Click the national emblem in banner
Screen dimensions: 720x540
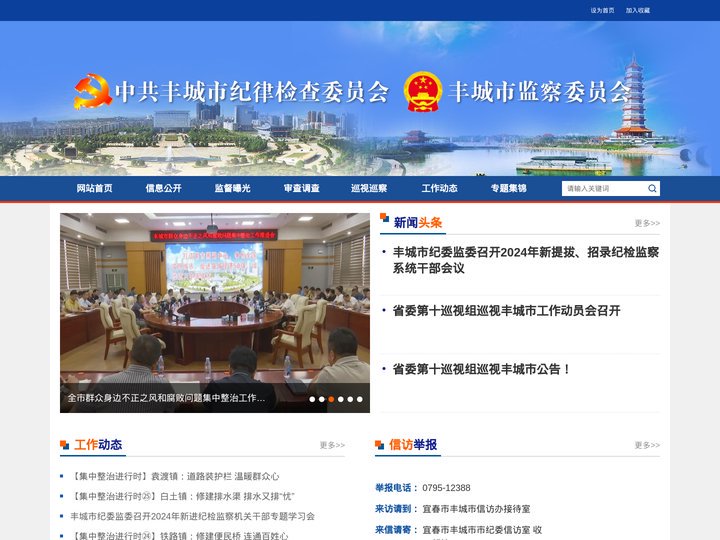[422, 92]
